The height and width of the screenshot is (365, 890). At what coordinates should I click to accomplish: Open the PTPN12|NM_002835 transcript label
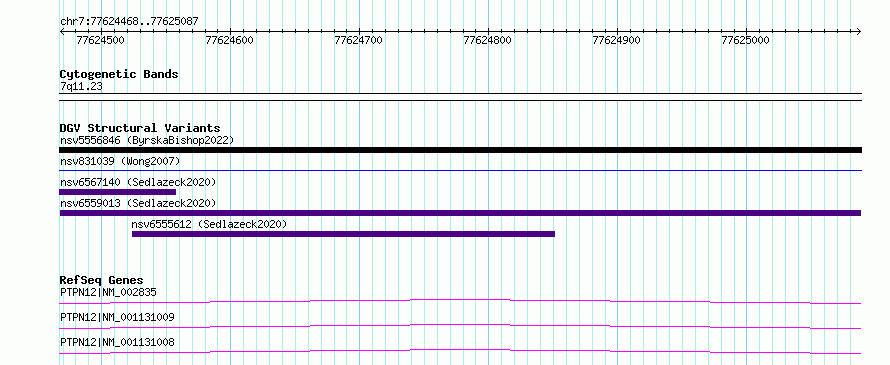tap(108, 292)
